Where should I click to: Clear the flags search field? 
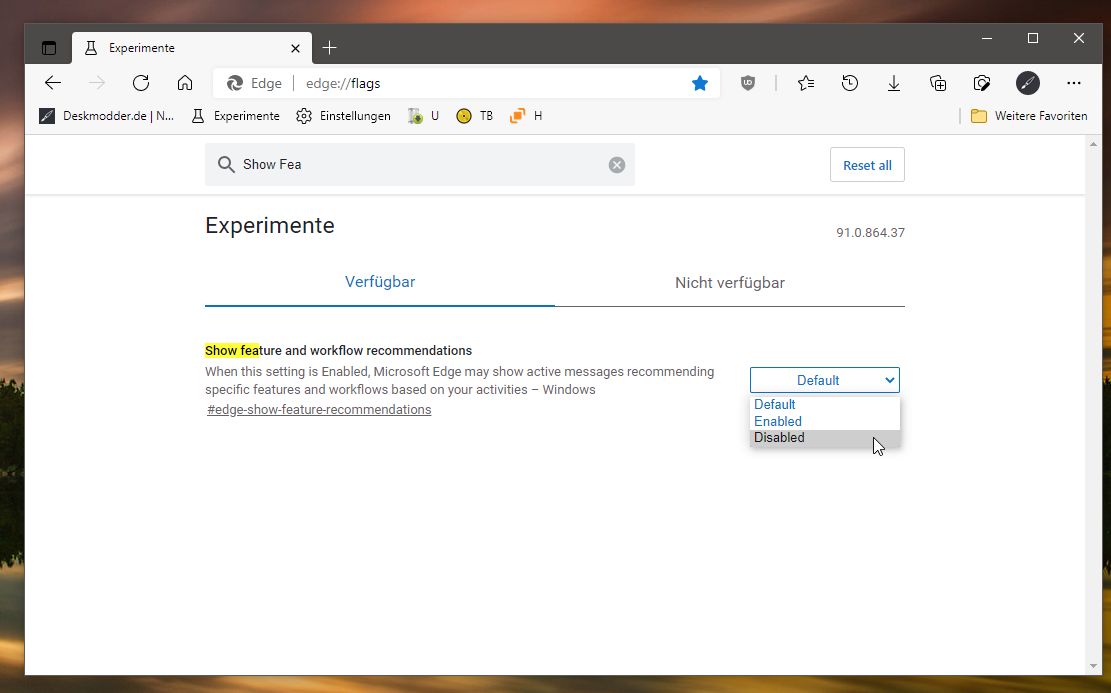coord(617,165)
